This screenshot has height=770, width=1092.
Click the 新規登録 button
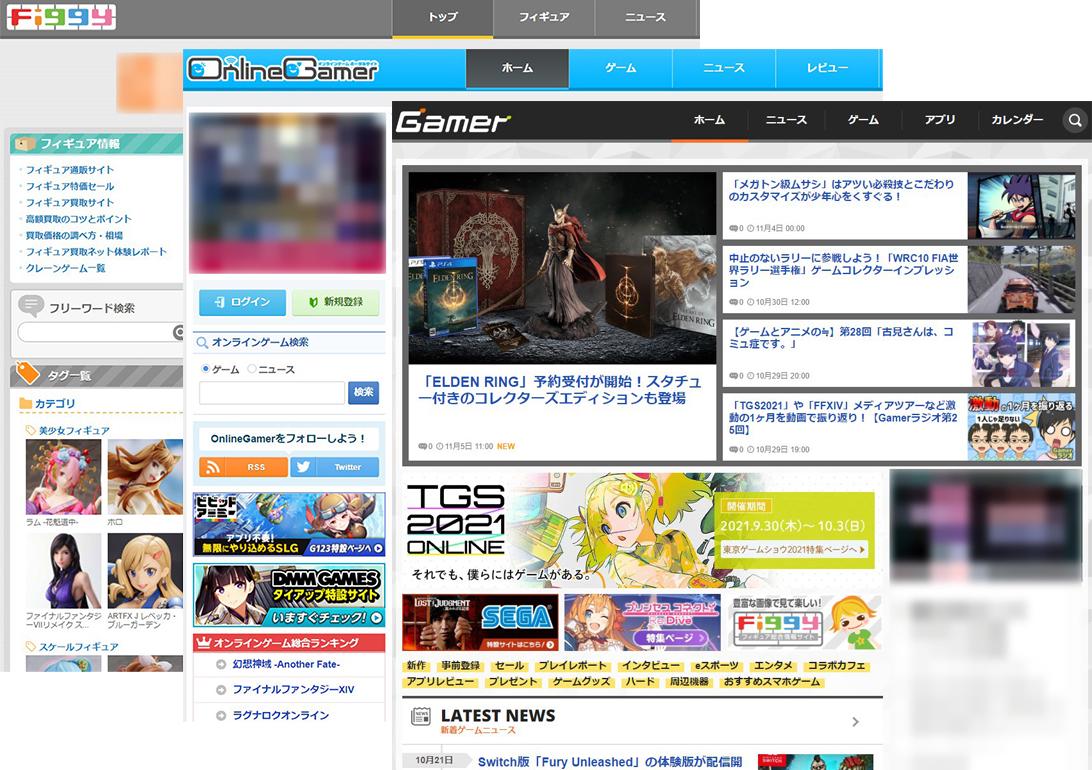click(x=335, y=302)
